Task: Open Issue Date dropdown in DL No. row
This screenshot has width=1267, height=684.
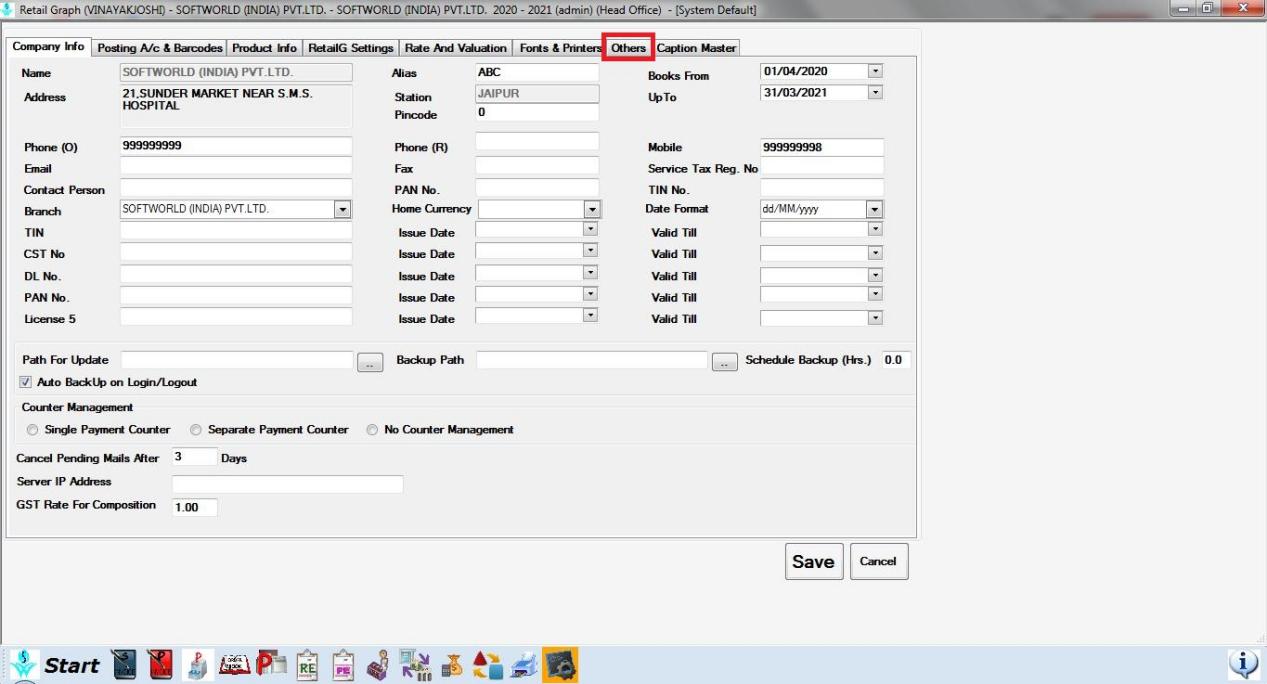Action: [590, 272]
